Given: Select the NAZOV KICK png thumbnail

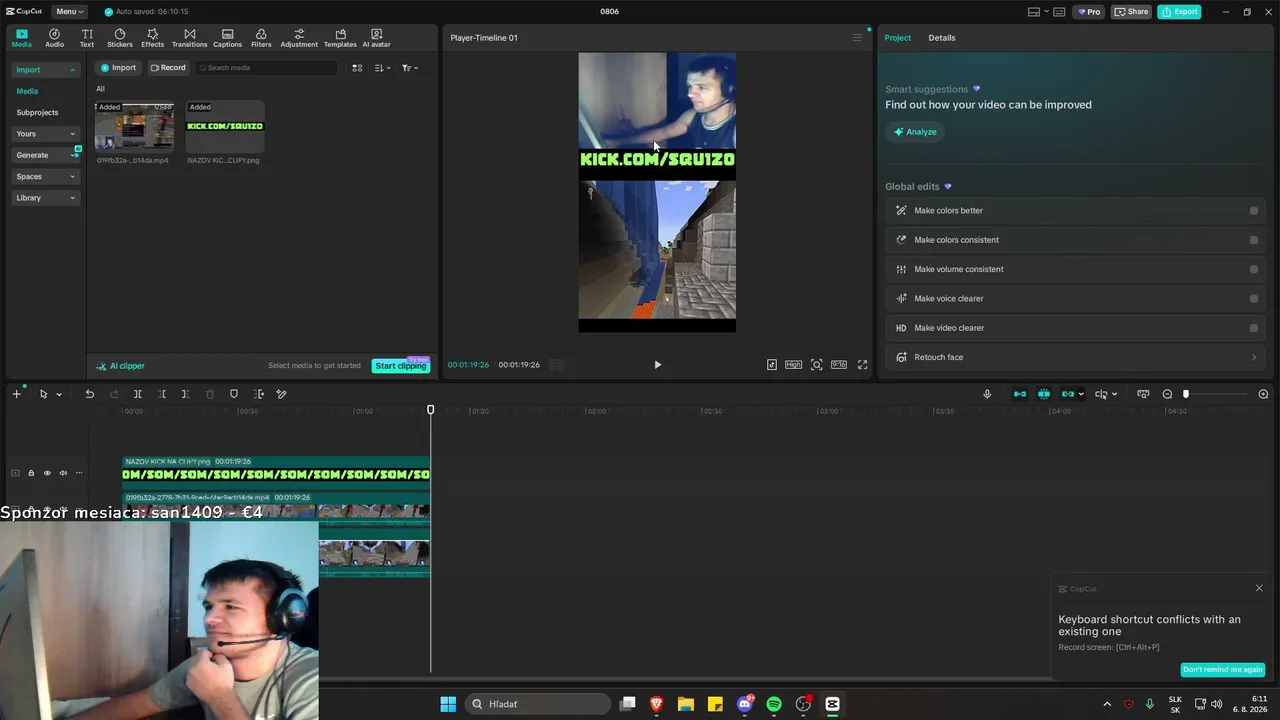Looking at the screenshot, I should [225, 126].
